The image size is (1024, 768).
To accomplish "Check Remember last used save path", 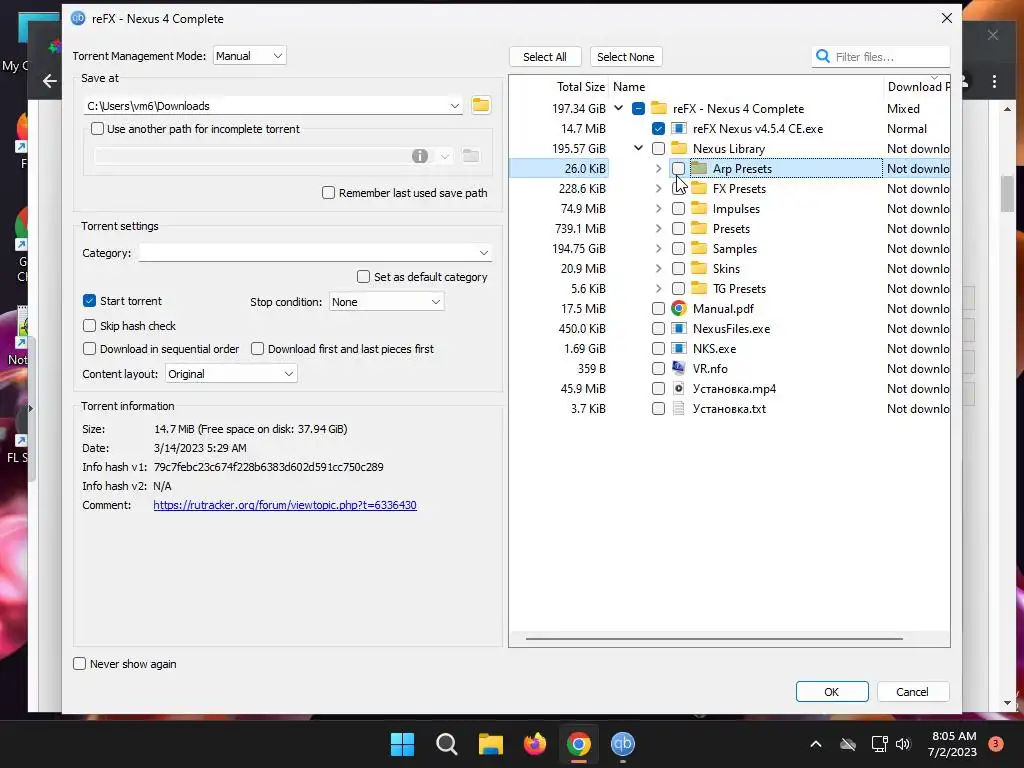I will click(328, 193).
